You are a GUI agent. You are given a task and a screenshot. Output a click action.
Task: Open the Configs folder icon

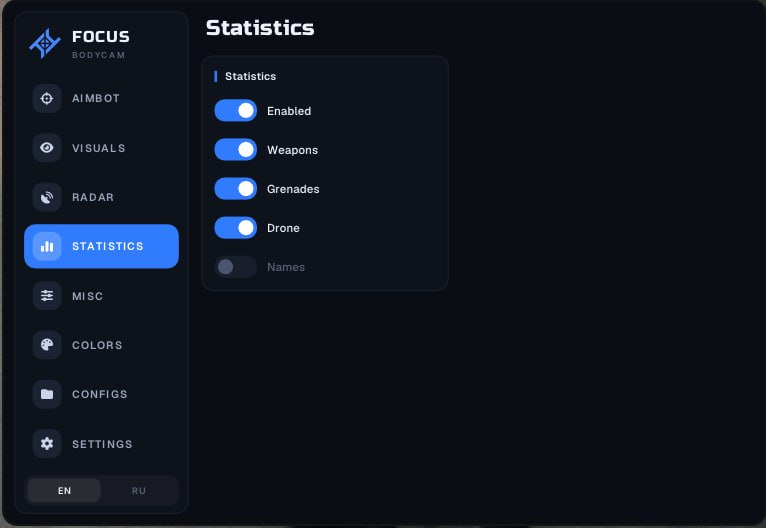[47, 394]
